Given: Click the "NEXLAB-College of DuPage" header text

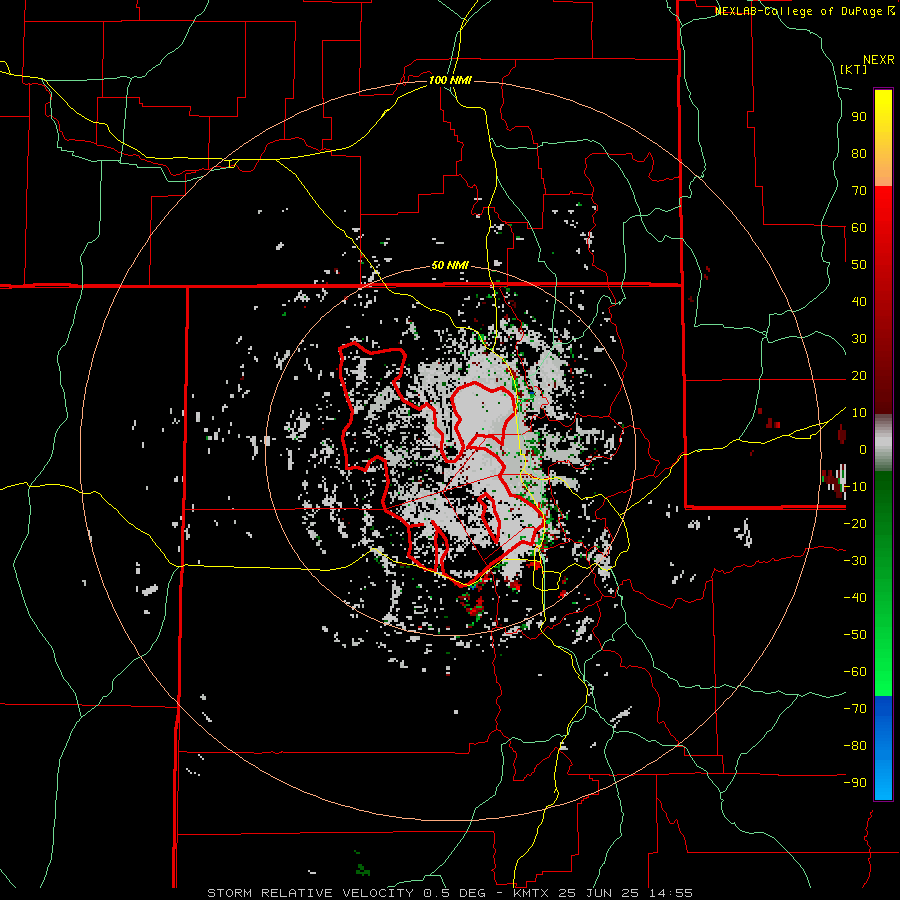Looking at the screenshot, I should (x=800, y=11).
